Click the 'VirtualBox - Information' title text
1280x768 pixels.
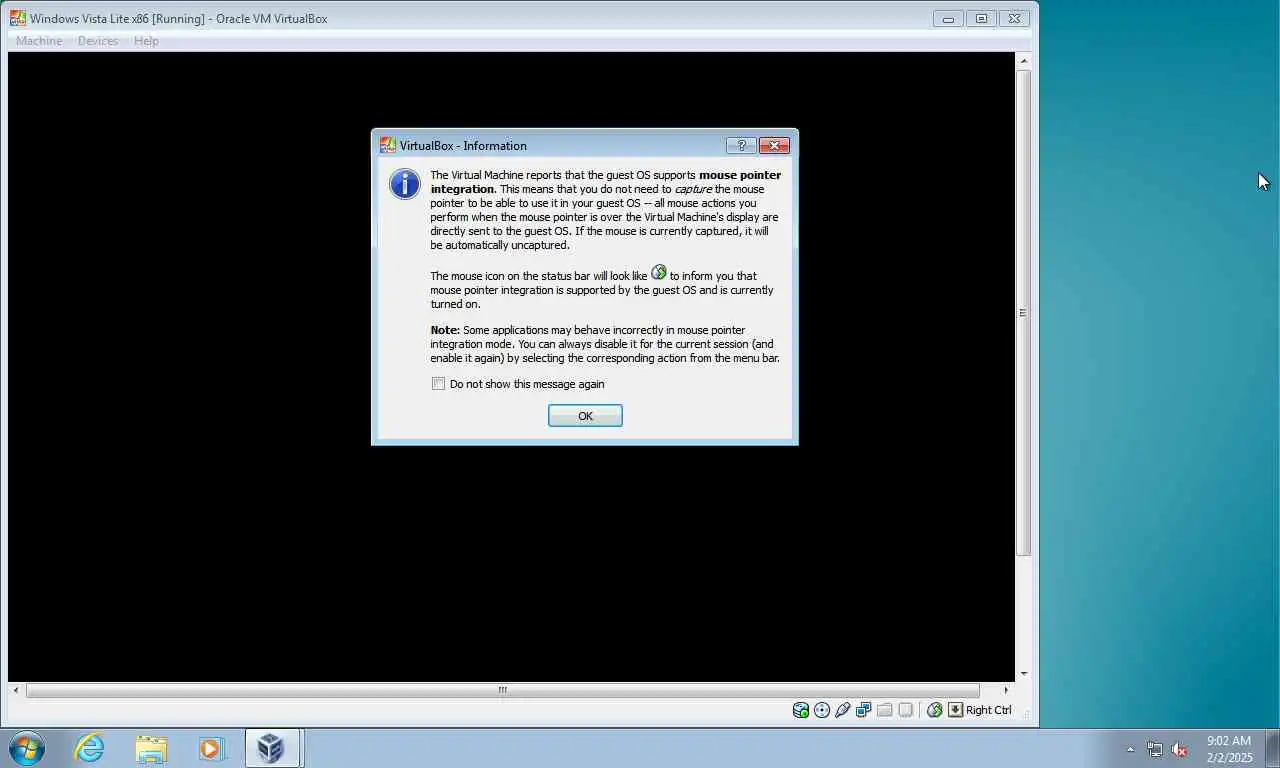[x=463, y=146]
